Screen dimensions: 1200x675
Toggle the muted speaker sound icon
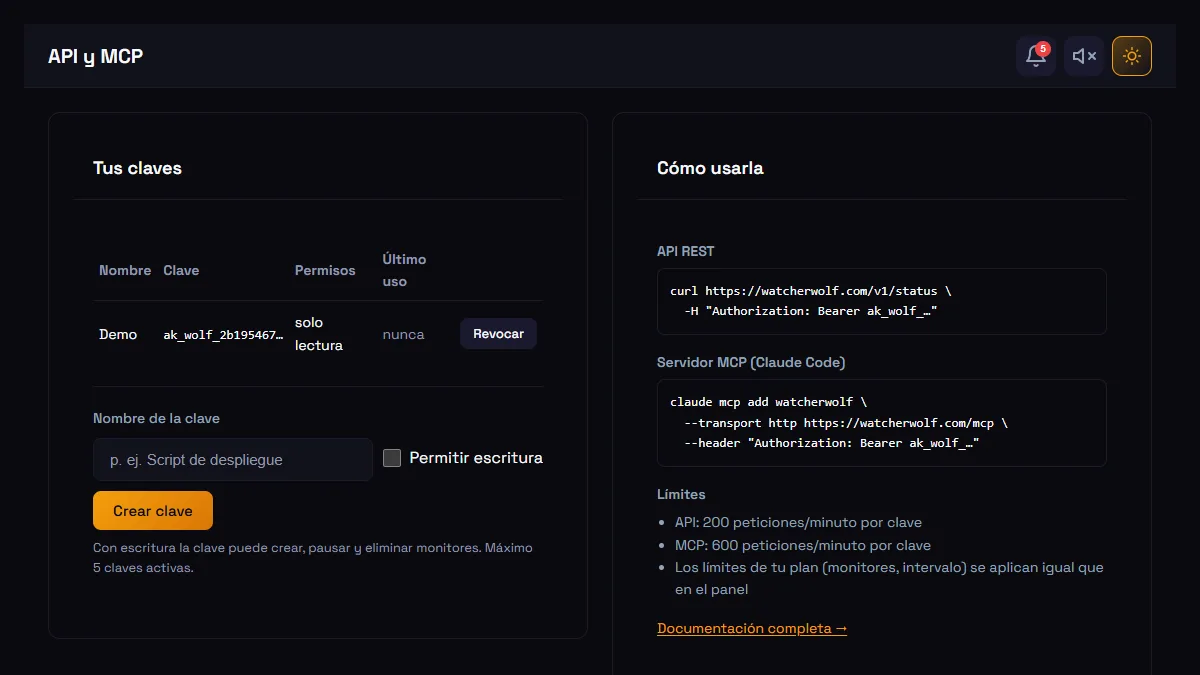click(x=1084, y=56)
